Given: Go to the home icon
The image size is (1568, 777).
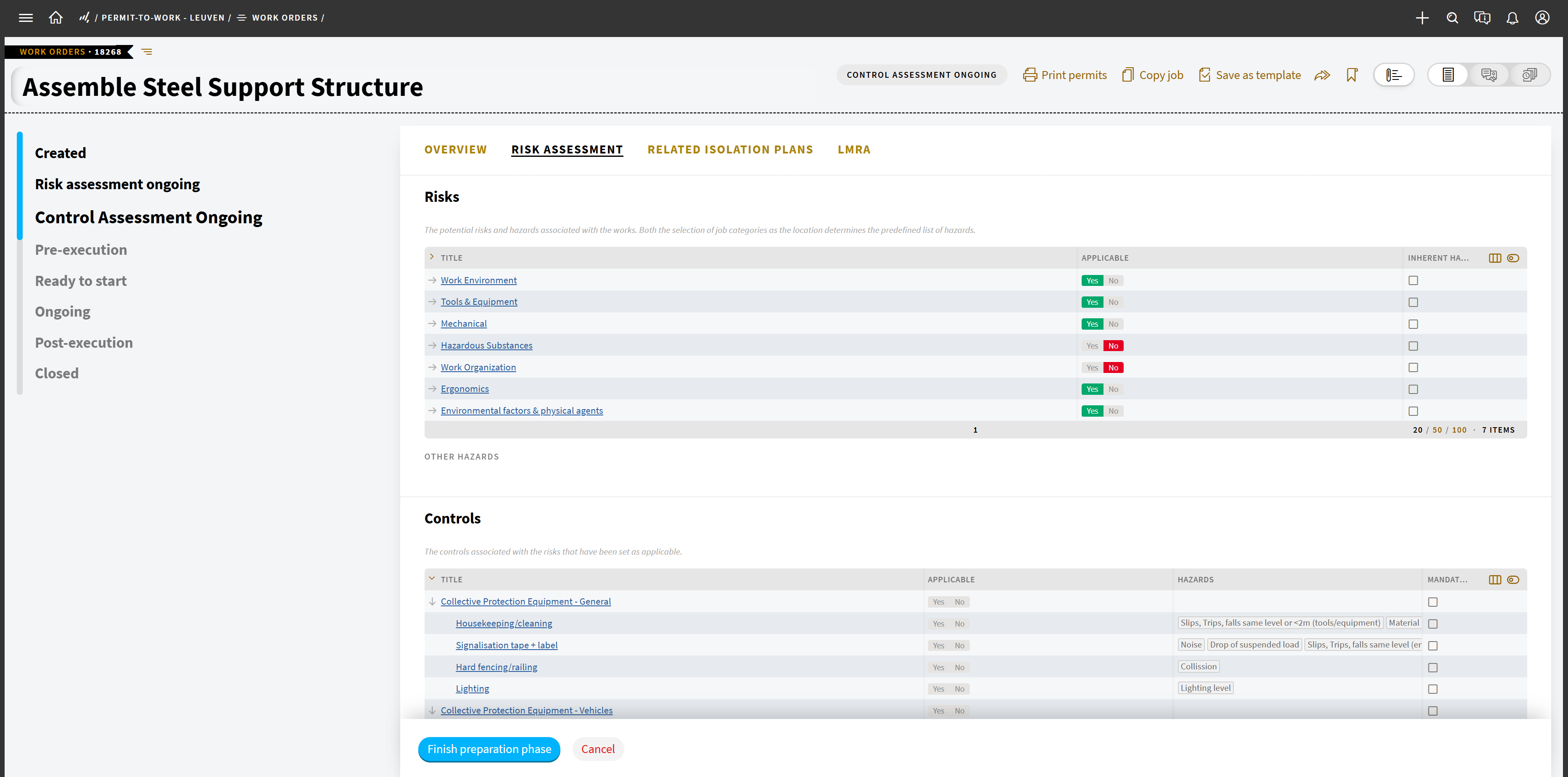Looking at the screenshot, I should 55,18.
